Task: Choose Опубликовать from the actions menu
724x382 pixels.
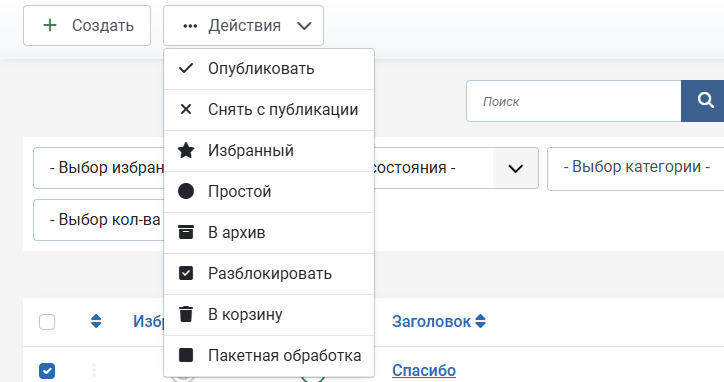Action: (269, 69)
